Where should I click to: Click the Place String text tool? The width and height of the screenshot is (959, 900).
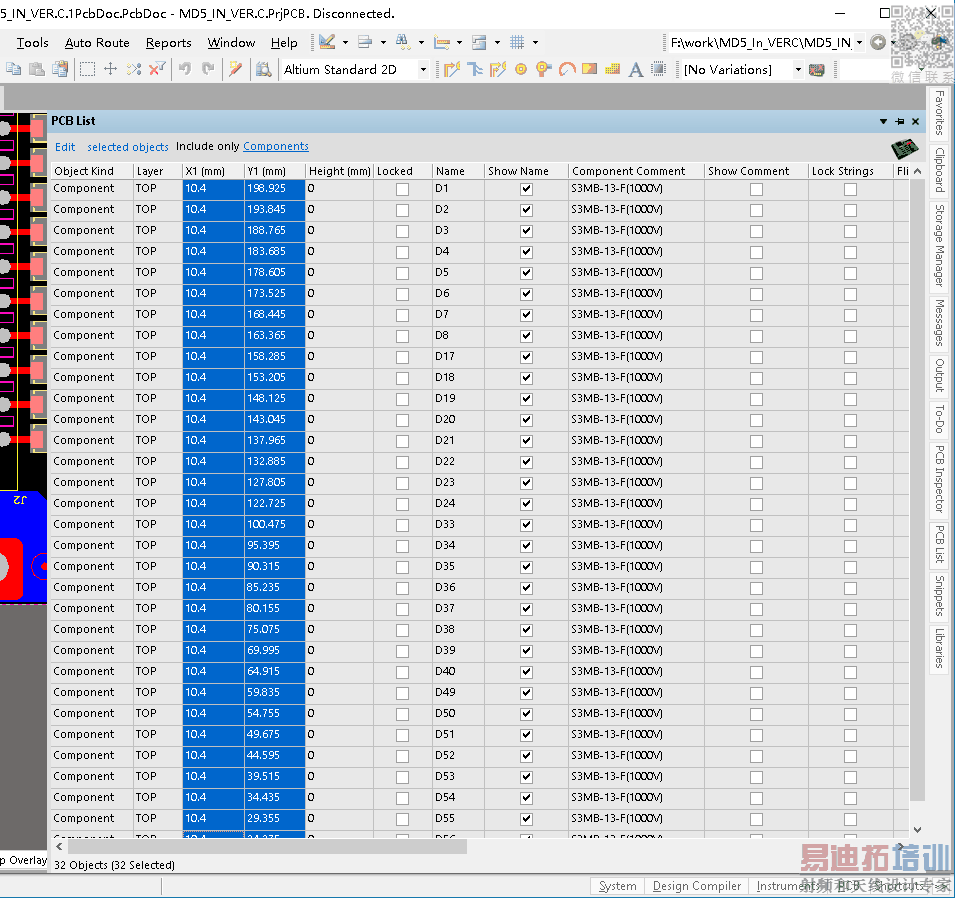point(635,70)
